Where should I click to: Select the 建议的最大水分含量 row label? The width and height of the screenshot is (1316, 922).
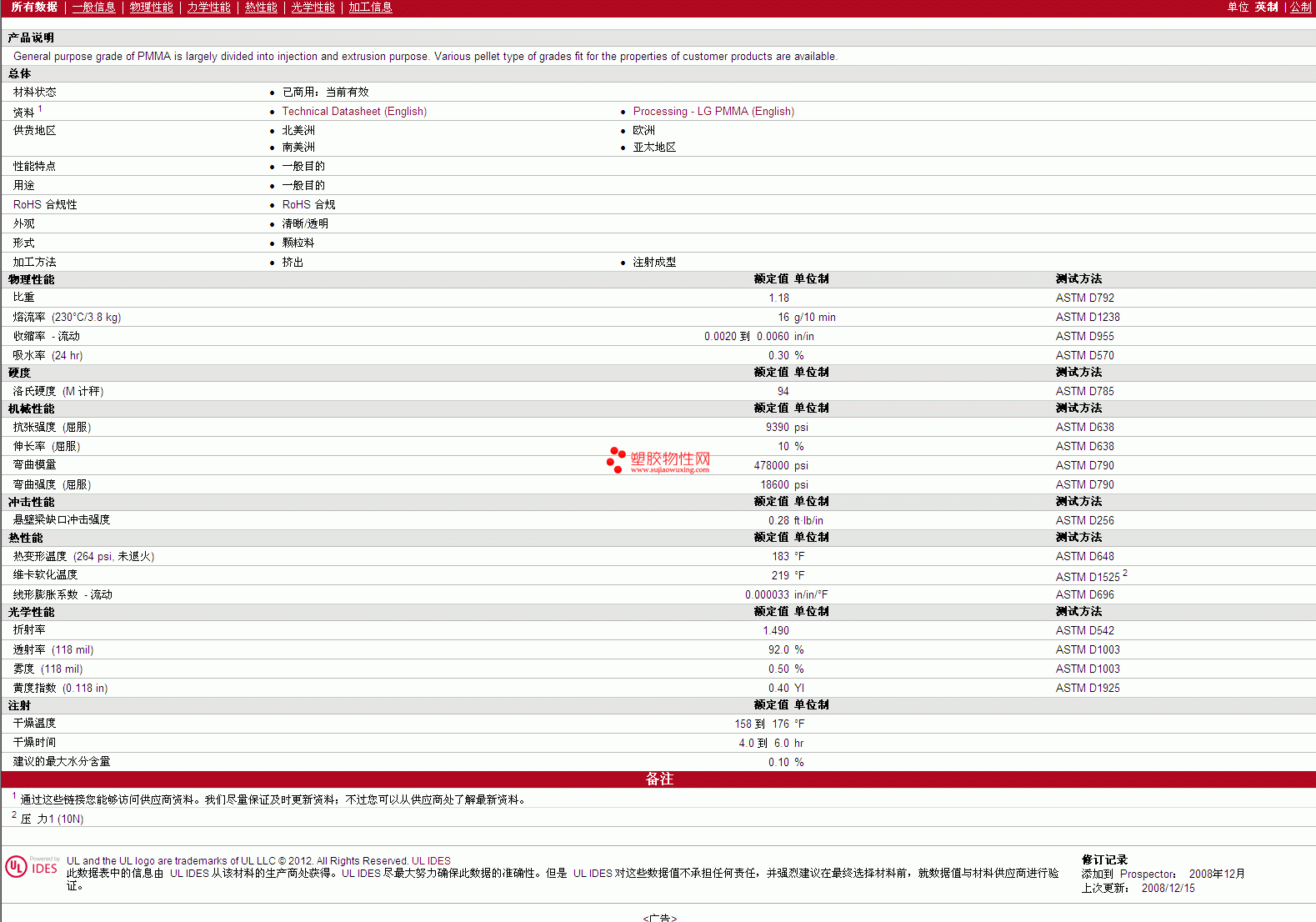pyautogui.click(x=62, y=762)
